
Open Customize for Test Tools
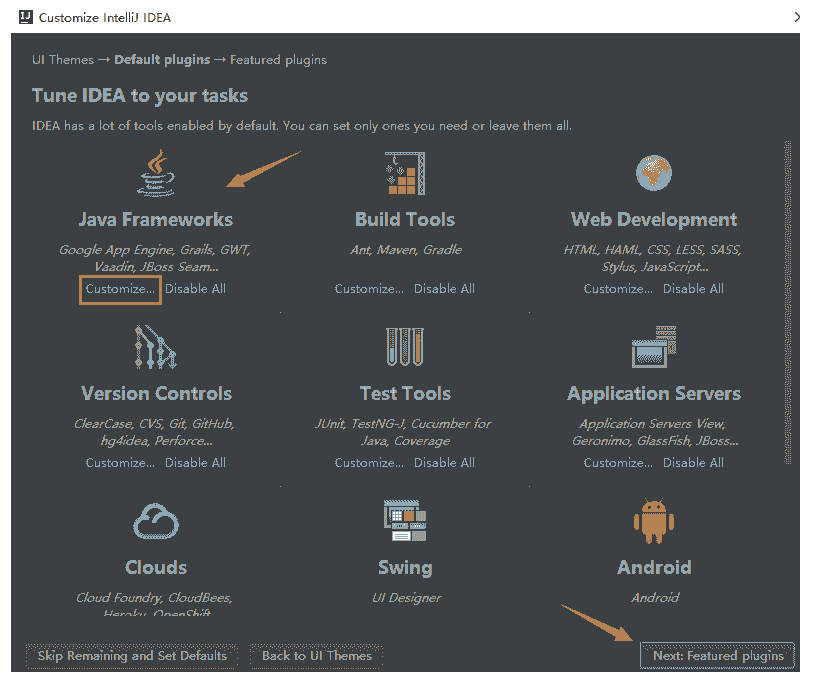(x=369, y=463)
